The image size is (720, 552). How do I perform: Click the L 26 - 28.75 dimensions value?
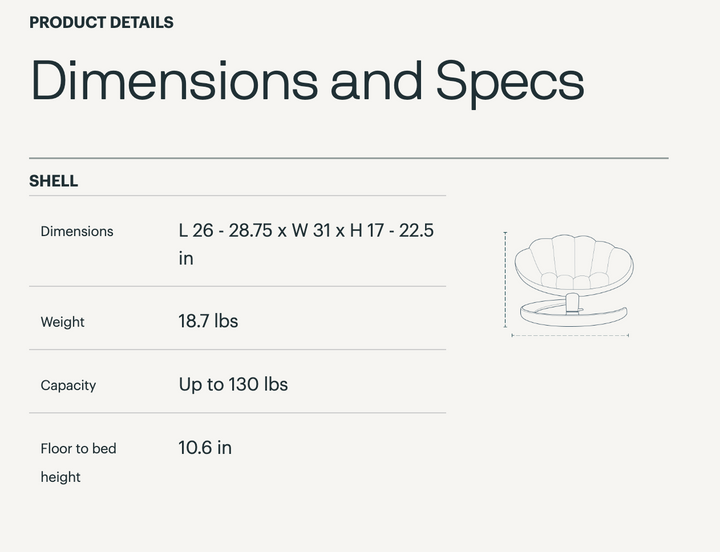[x=306, y=244]
